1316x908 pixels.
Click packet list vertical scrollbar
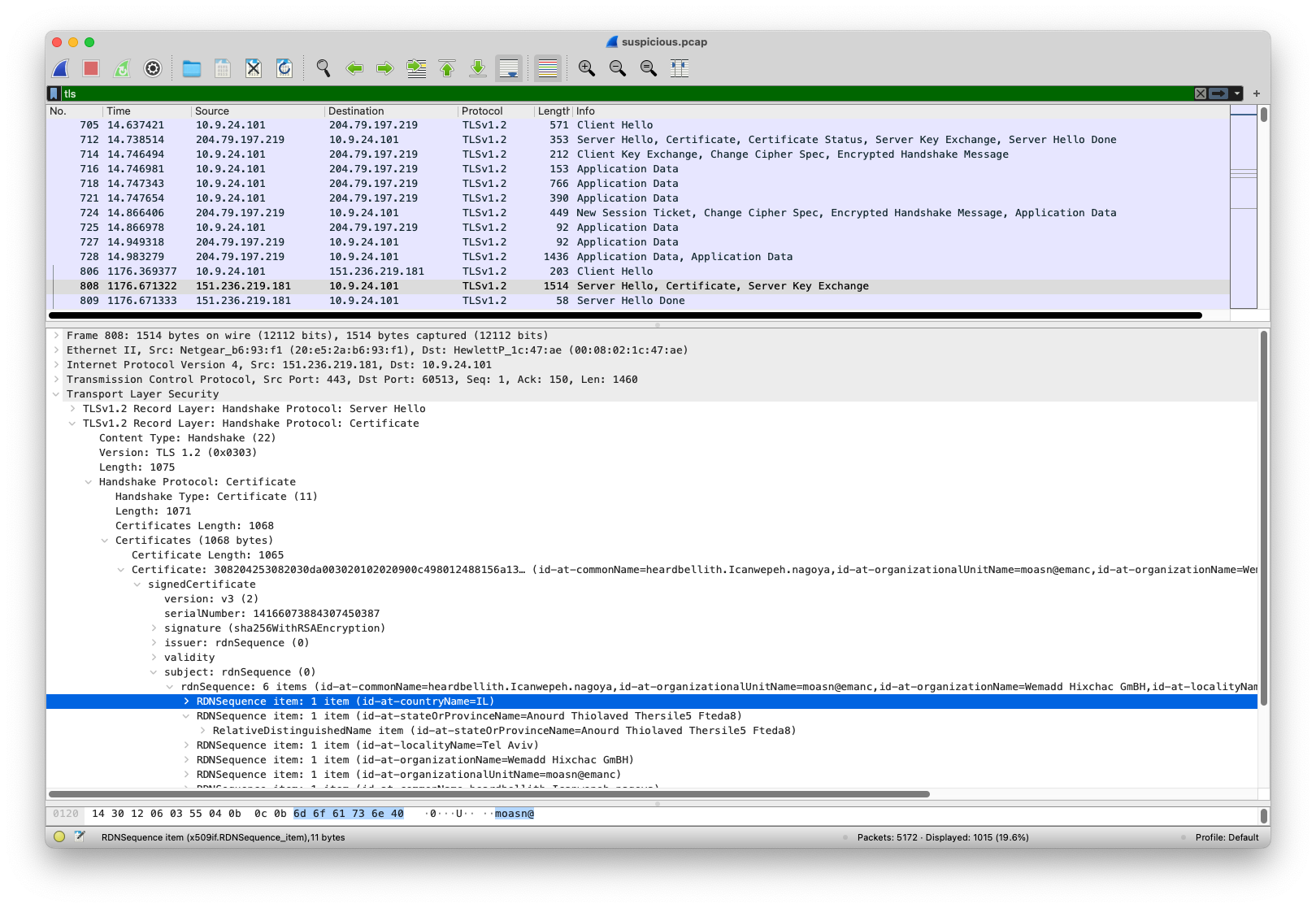point(1264,115)
